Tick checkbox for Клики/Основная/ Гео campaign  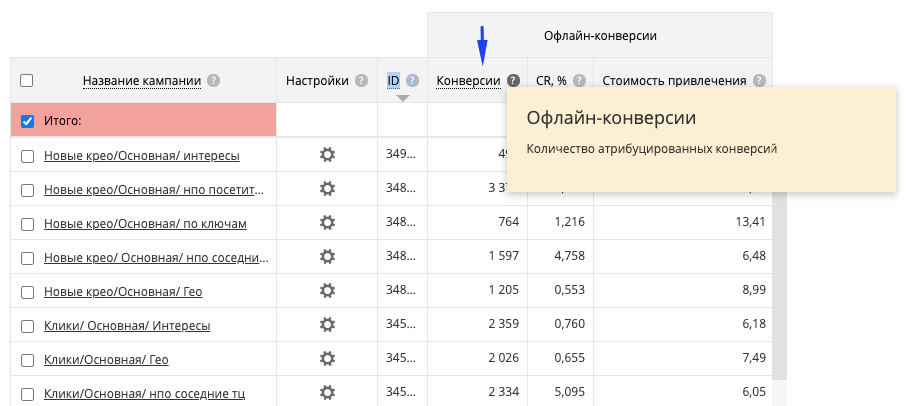pyautogui.click(x=27, y=358)
